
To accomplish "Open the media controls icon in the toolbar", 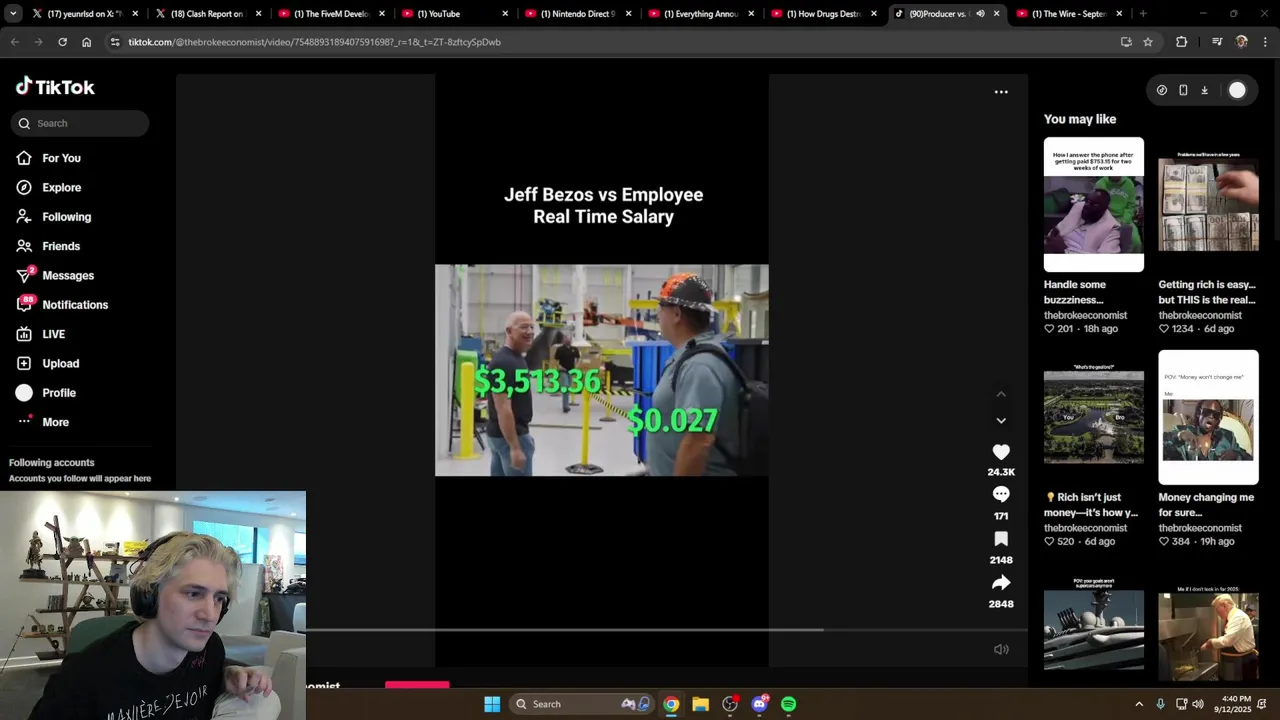I will (x=1216, y=42).
